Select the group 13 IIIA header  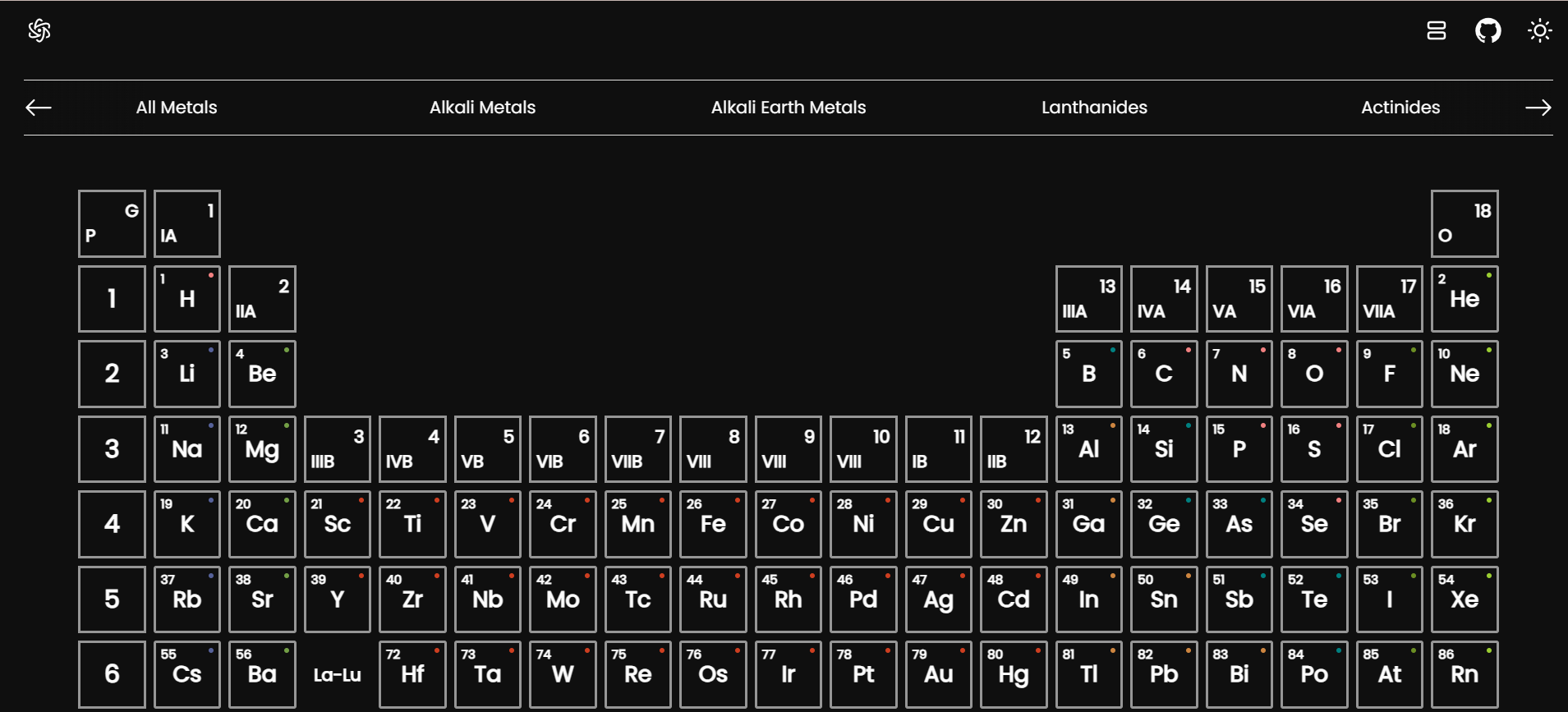tap(1088, 299)
